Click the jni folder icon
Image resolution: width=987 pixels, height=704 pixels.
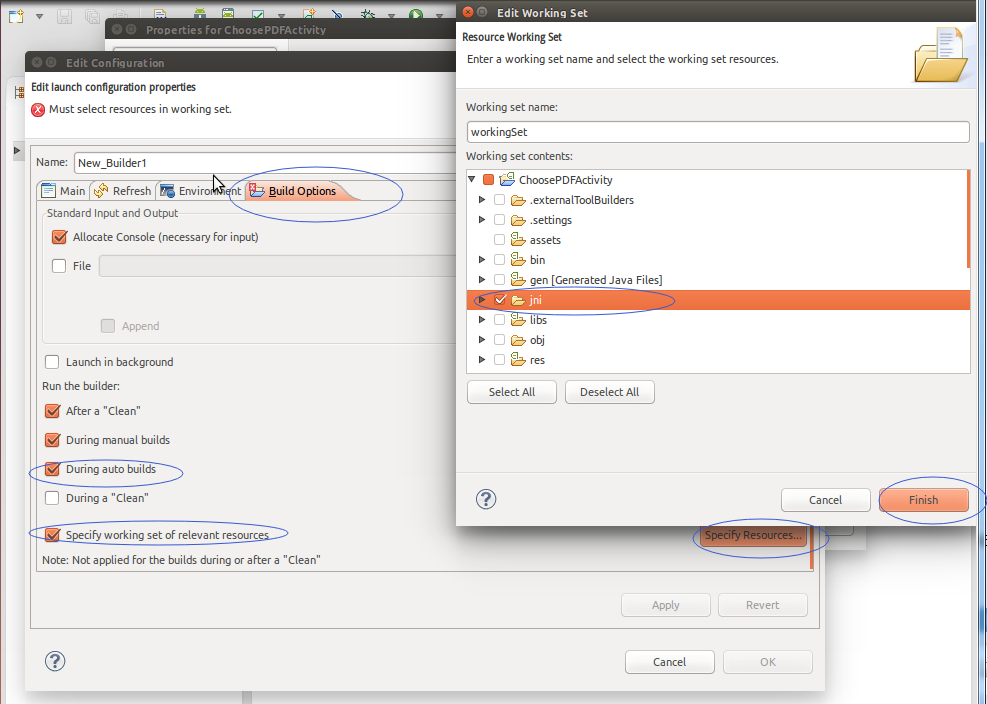[x=518, y=300]
